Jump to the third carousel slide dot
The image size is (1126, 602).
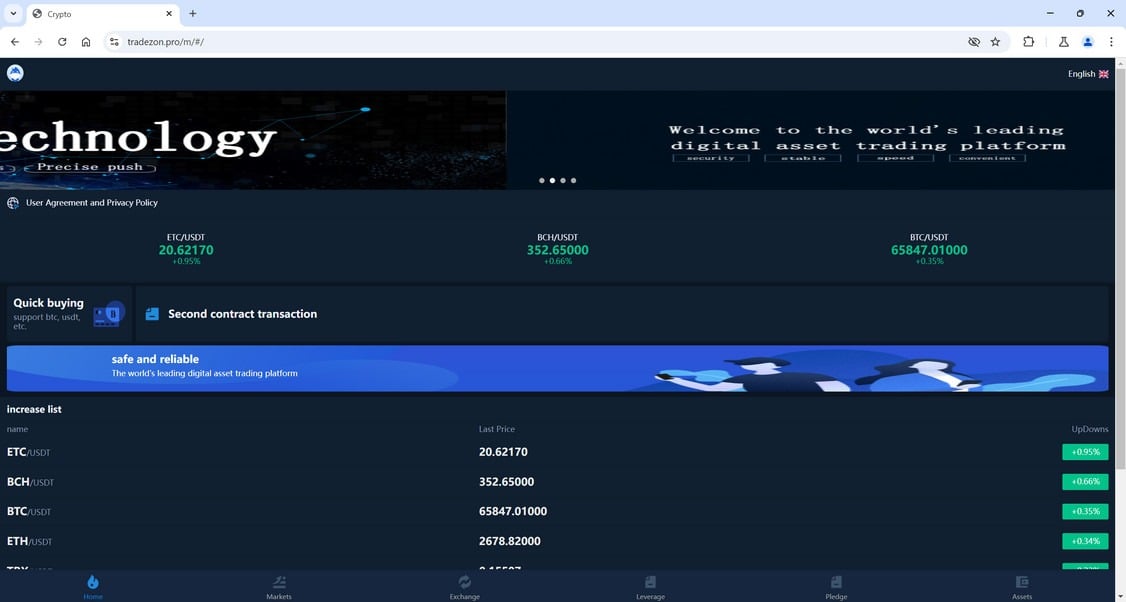pos(562,180)
